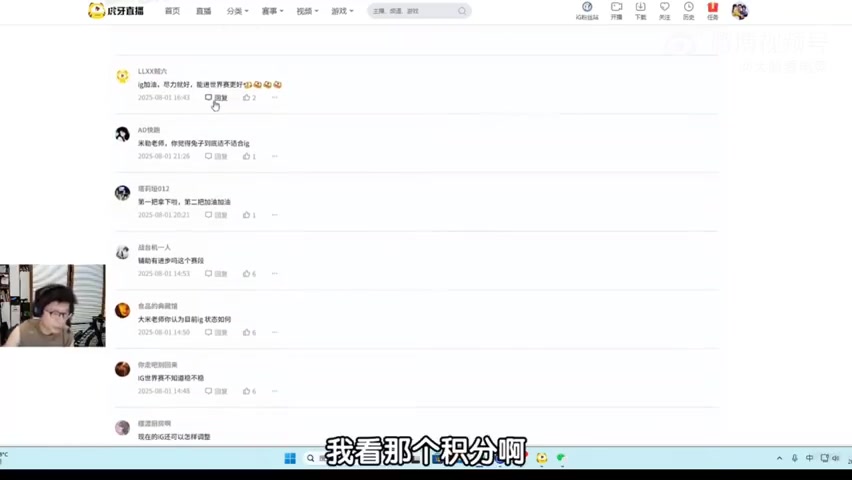Open more options for 14:50 comment
This screenshot has width=852, height=480.
pos(274,332)
